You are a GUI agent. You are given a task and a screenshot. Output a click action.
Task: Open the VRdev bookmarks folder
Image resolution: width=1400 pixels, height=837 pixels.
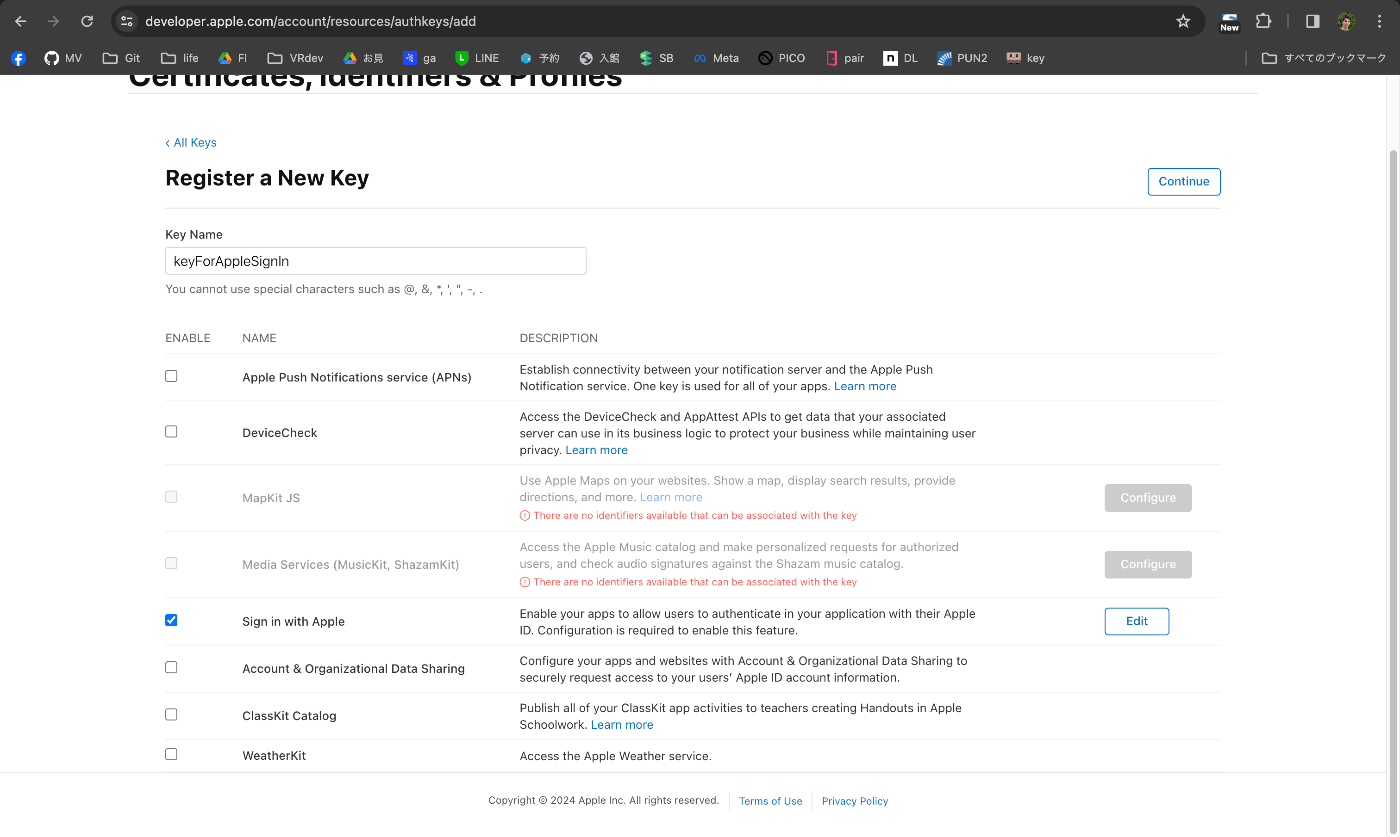click(296, 58)
